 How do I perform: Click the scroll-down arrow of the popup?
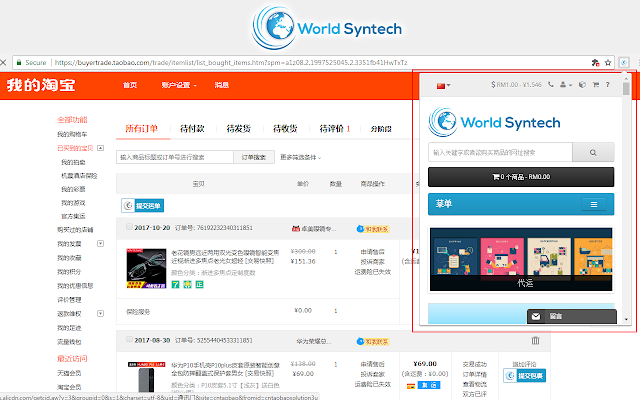[x=626, y=320]
